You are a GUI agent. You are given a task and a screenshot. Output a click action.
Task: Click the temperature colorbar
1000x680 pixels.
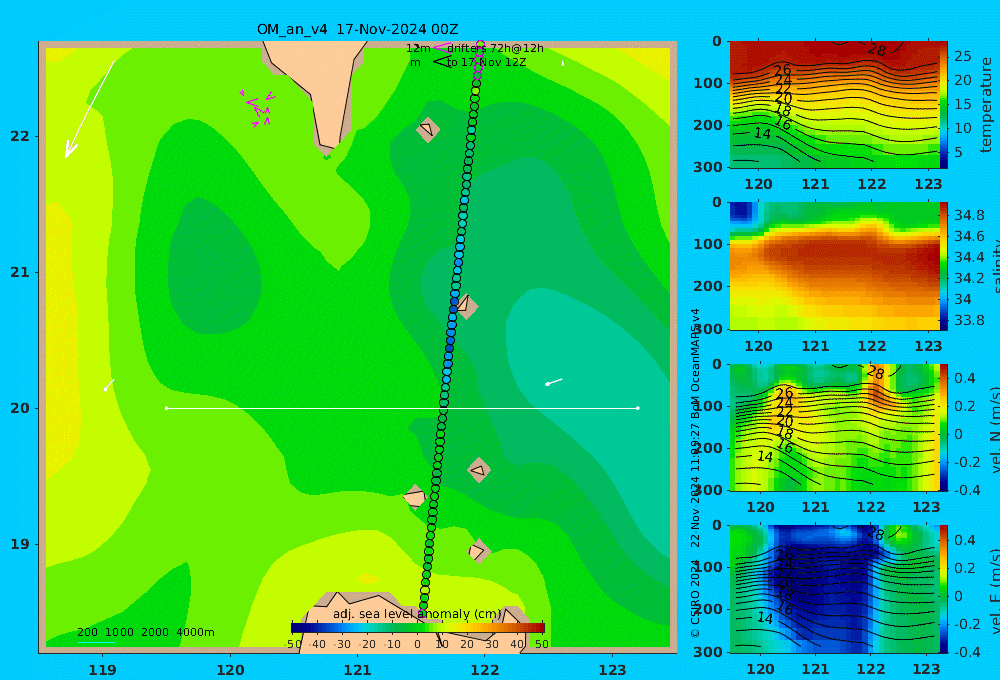coord(944,105)
